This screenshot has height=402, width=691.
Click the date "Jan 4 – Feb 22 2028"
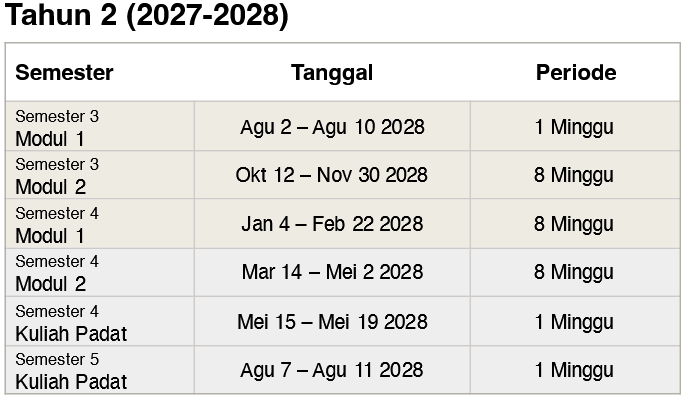click(x=332, y=224)
